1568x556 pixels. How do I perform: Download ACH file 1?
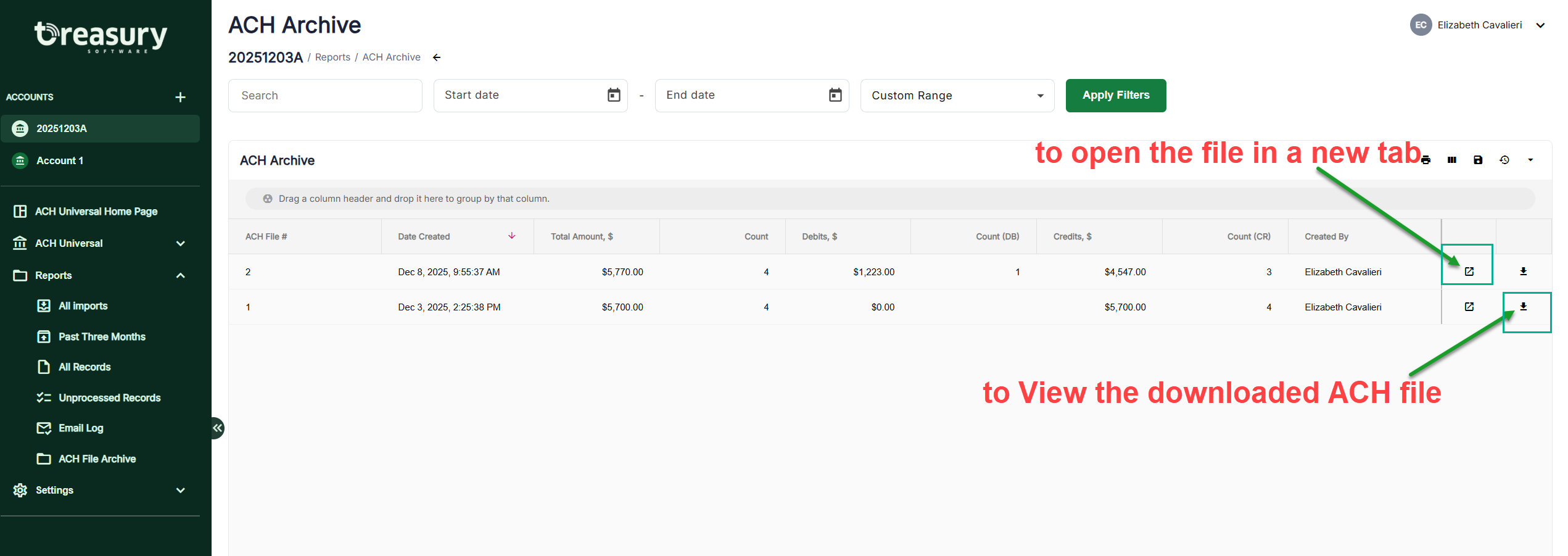(x=1524, y=307)
